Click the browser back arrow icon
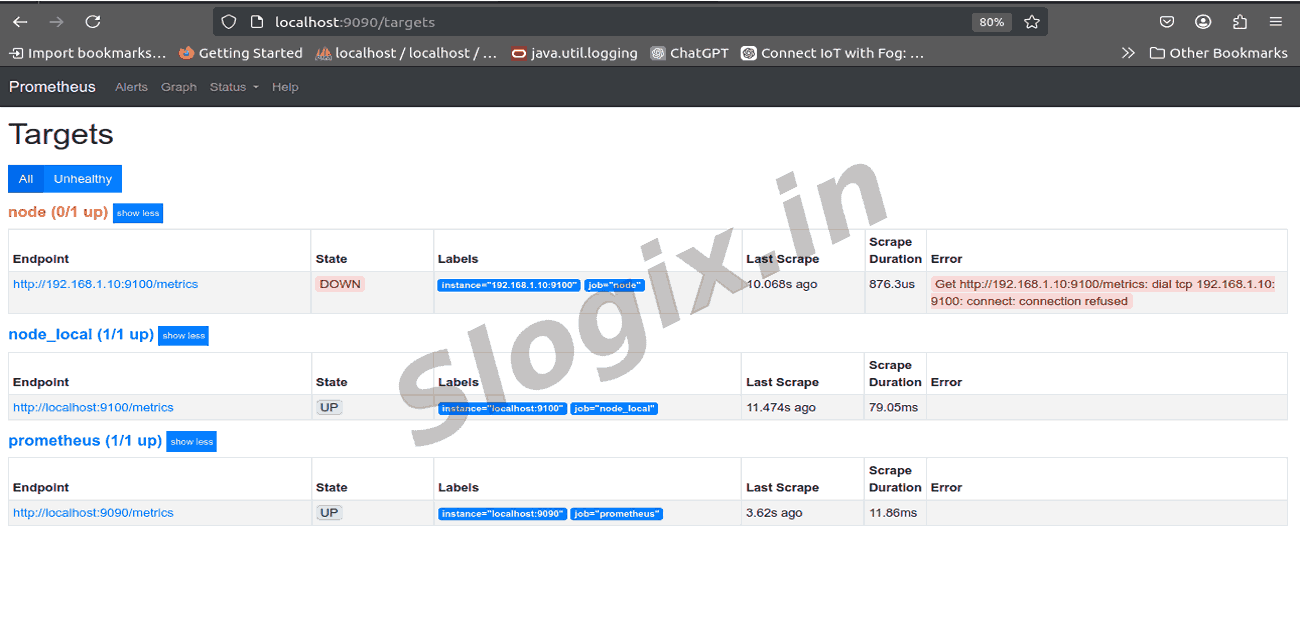 point(20,22)
